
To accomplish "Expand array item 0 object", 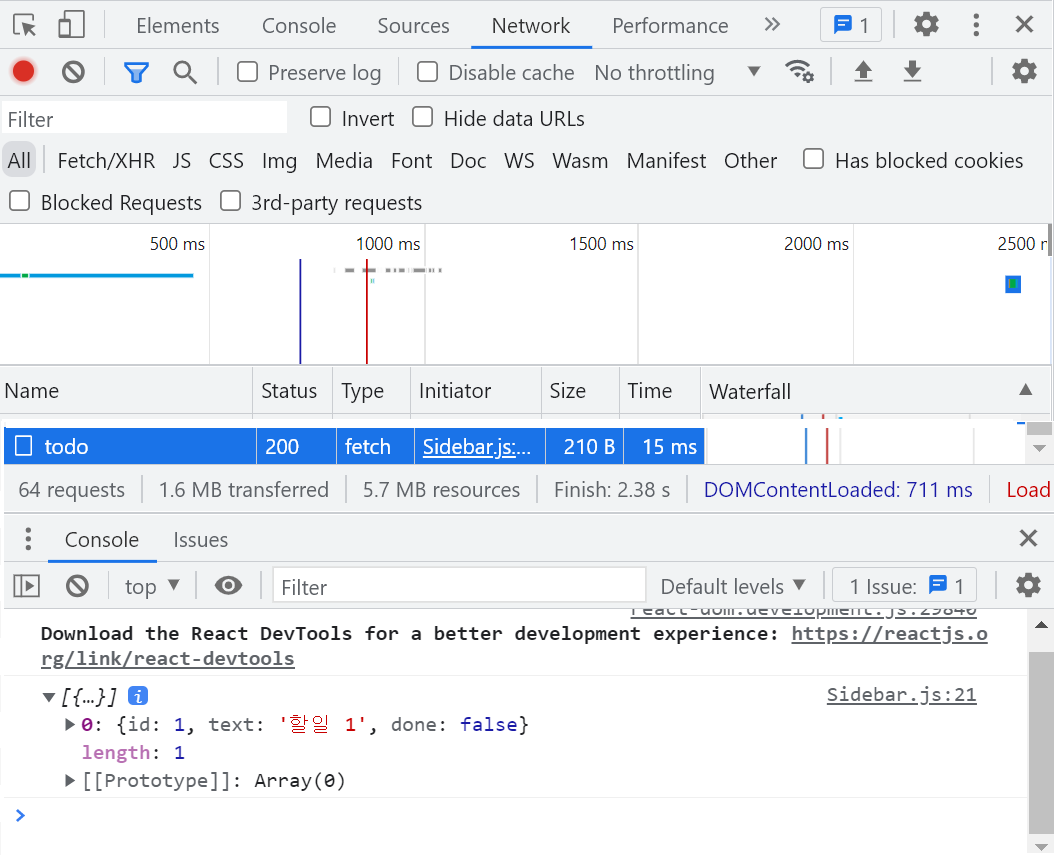I will tap(69, 724).
